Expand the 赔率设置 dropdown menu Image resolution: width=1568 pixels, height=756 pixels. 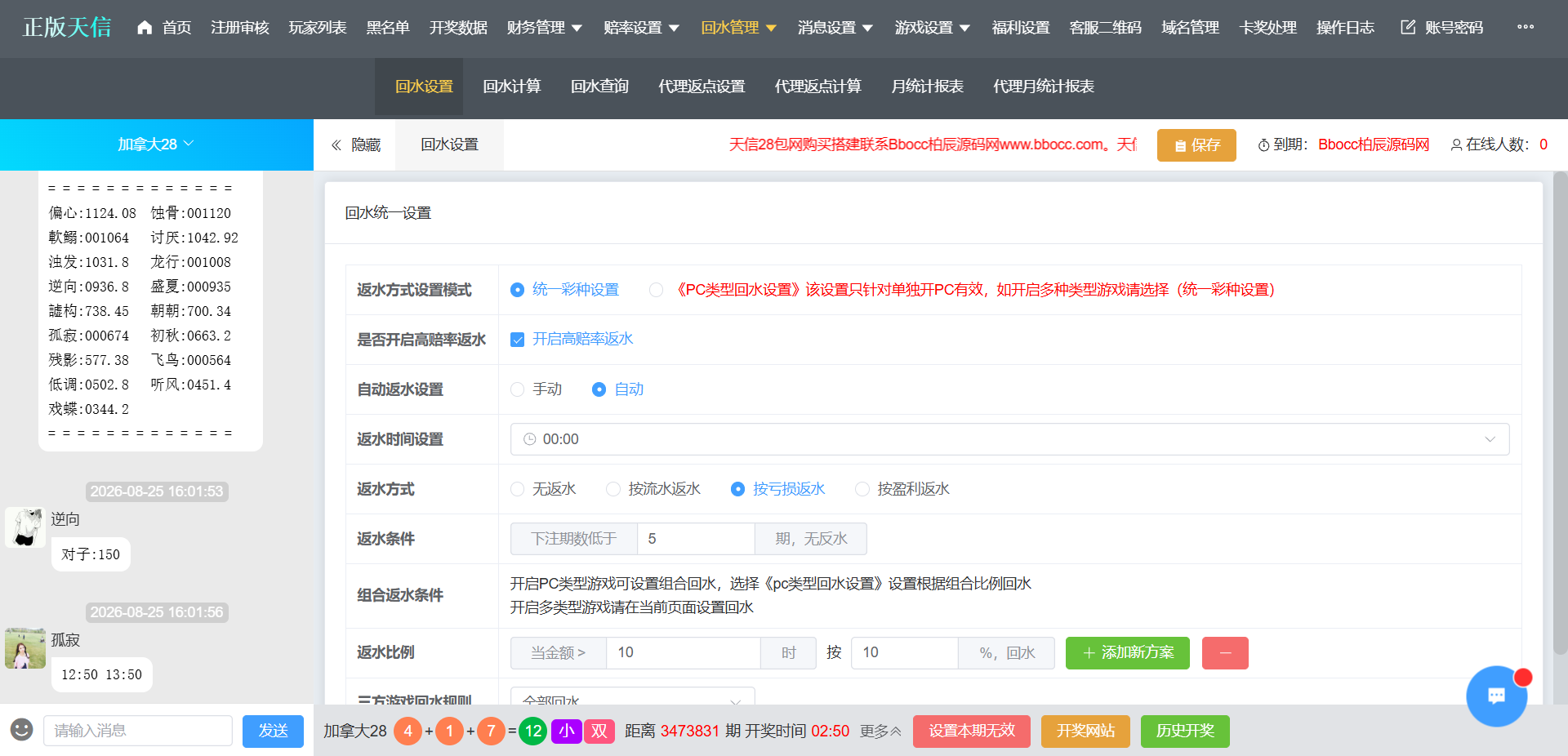[x=642, y=28]
